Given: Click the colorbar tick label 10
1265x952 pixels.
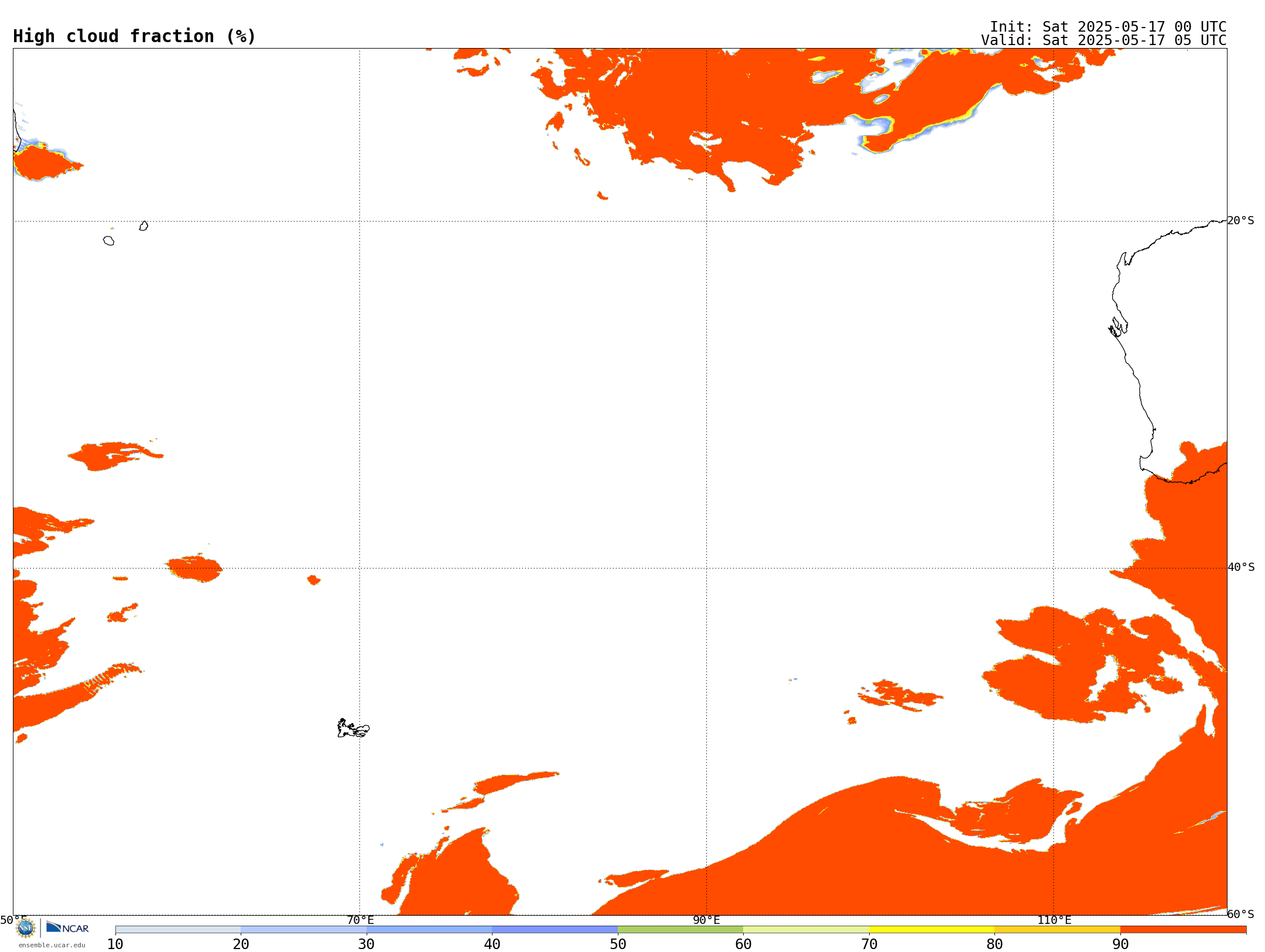Looking at the screenshot, I should coord(115,944).
